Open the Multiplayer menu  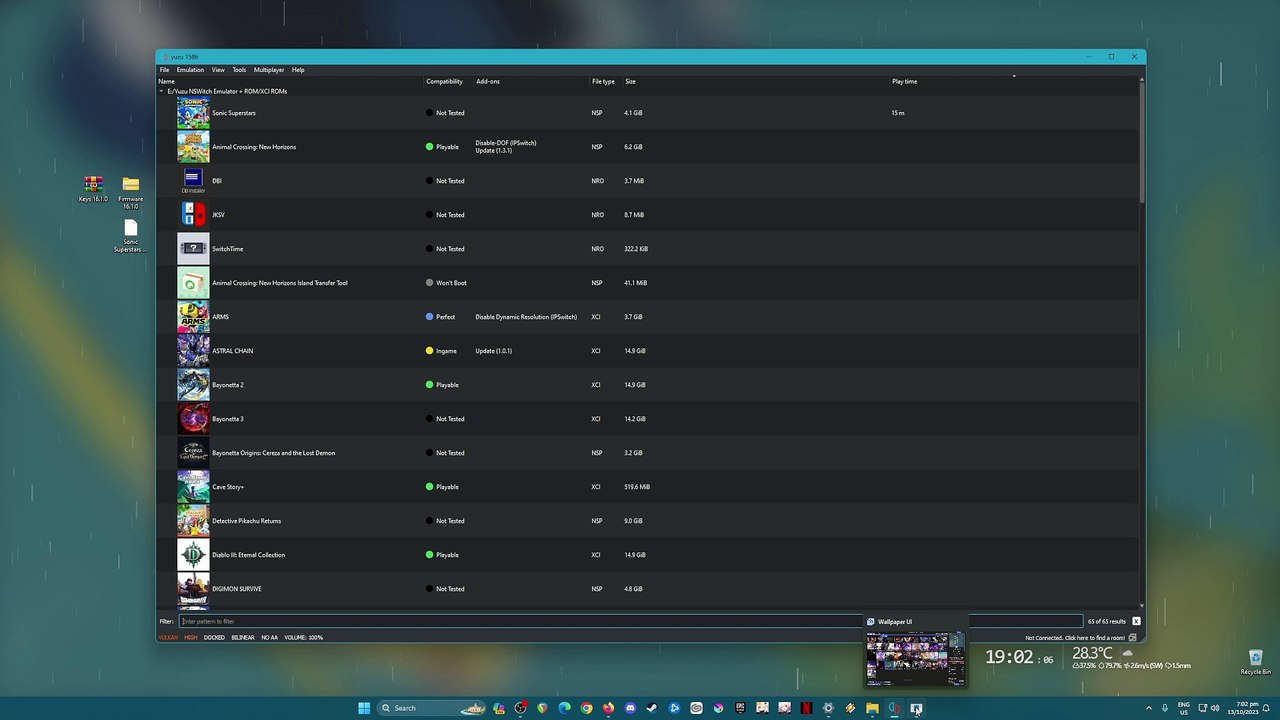click(x=268, y=70)
